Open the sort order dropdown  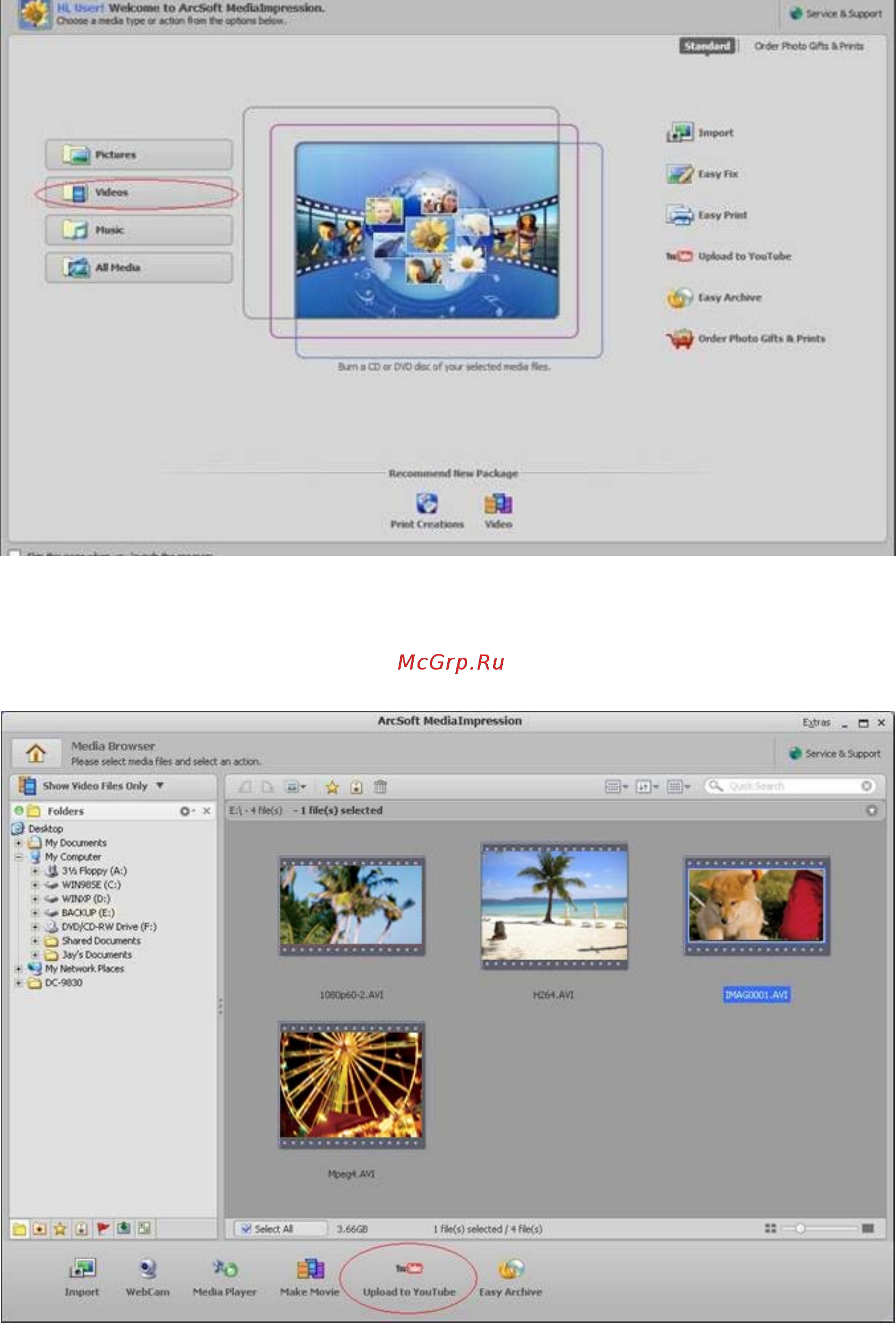647,786
